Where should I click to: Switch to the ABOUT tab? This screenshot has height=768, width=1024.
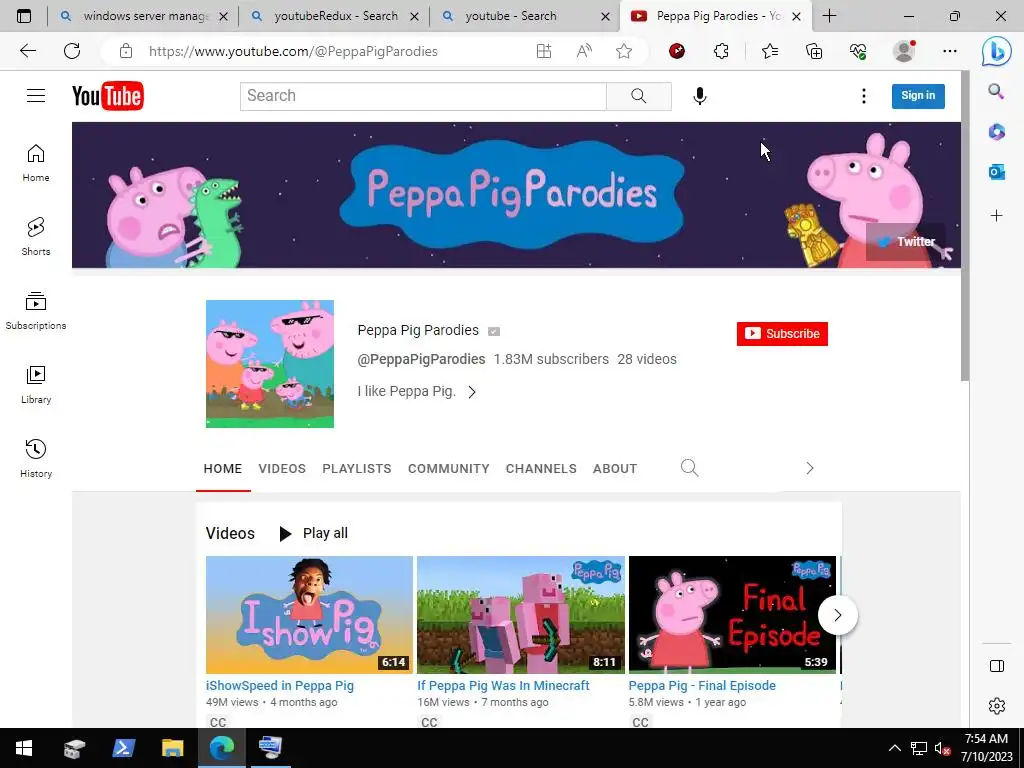(615, 468)
